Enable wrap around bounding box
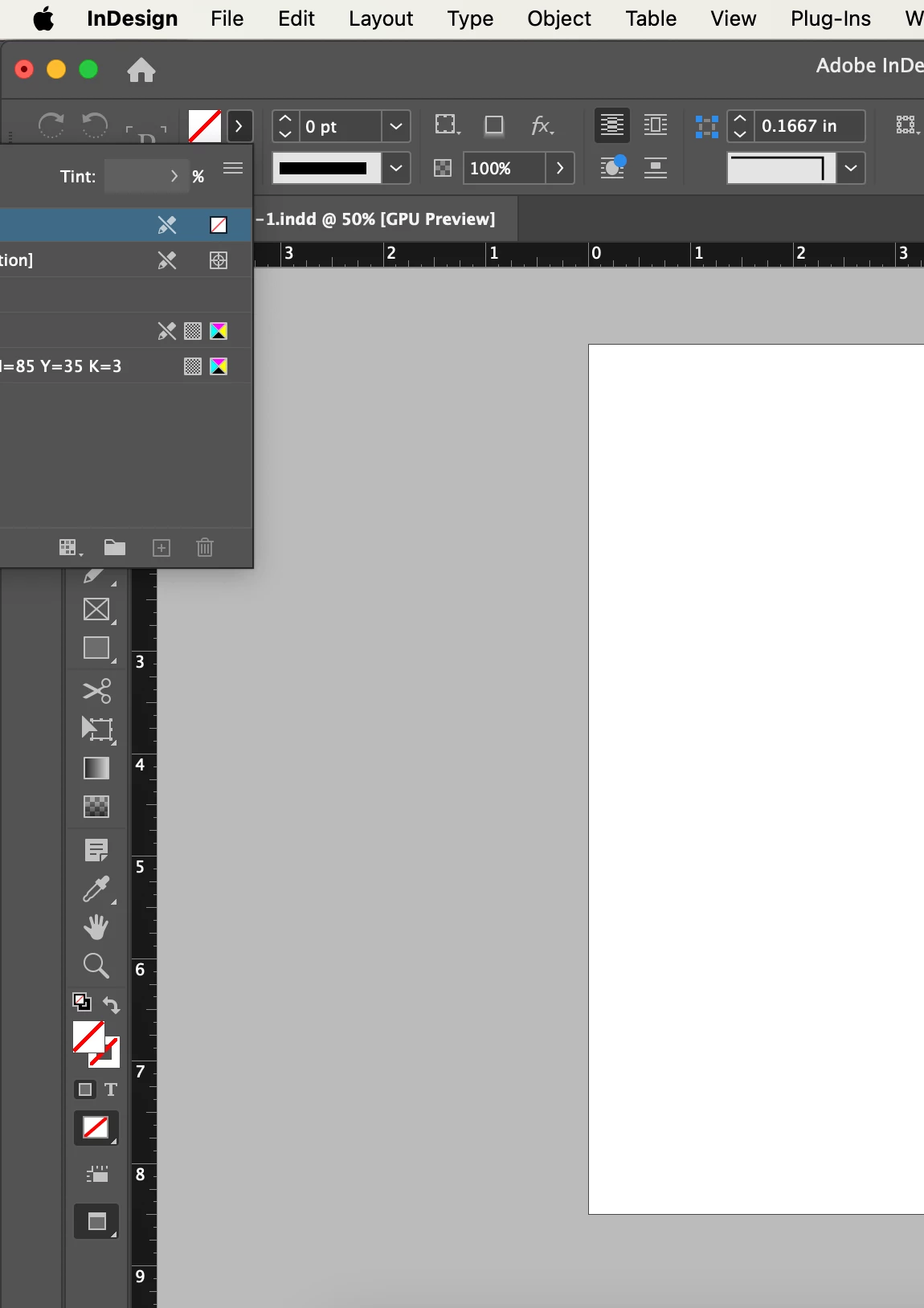This screenshot has width=924, height=1308. 656,125
